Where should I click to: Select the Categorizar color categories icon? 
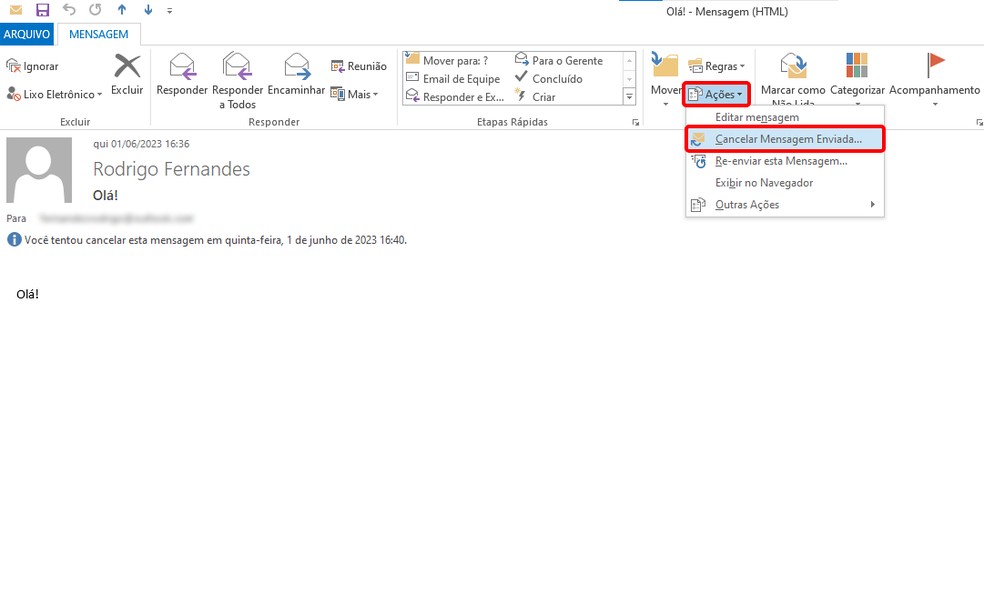coord(856,64)
